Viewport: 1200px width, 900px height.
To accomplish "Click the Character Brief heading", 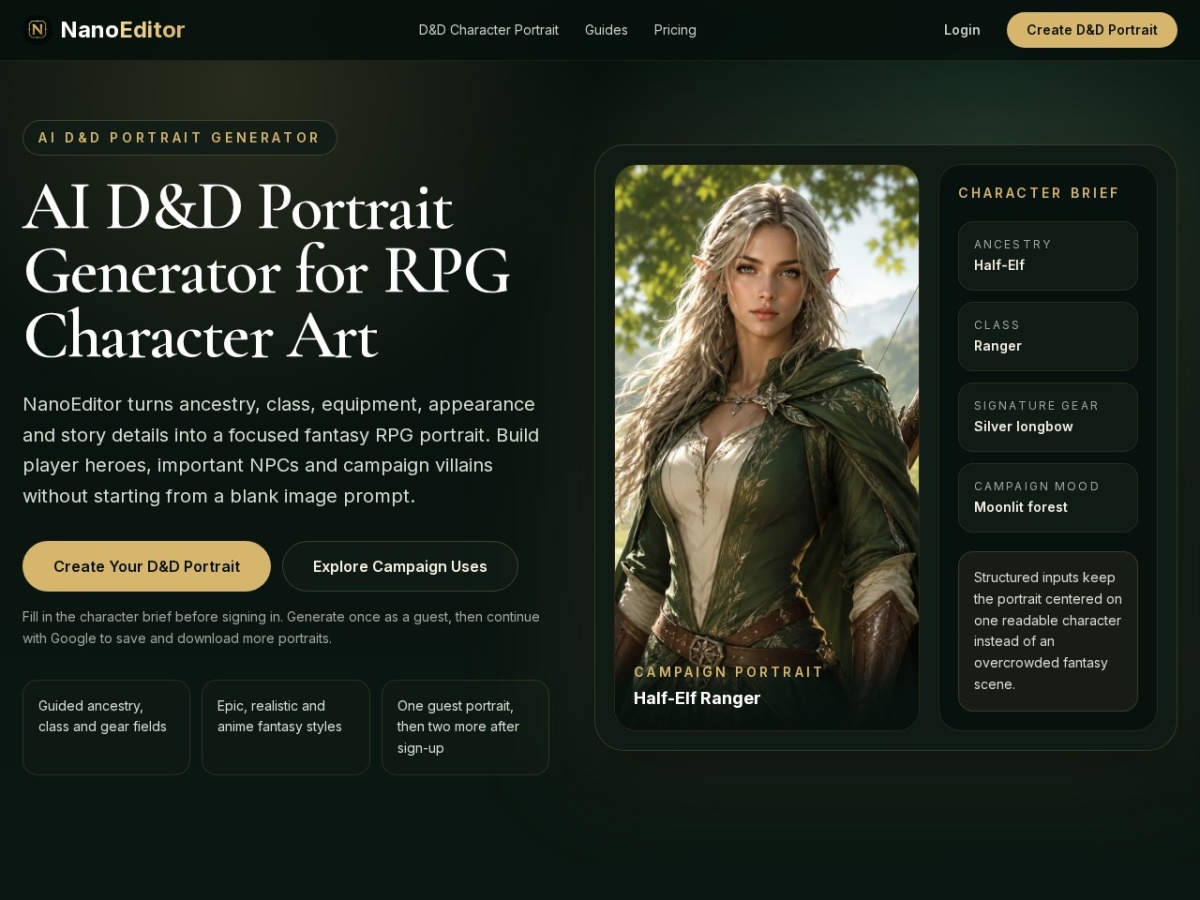I will 1039,193.
